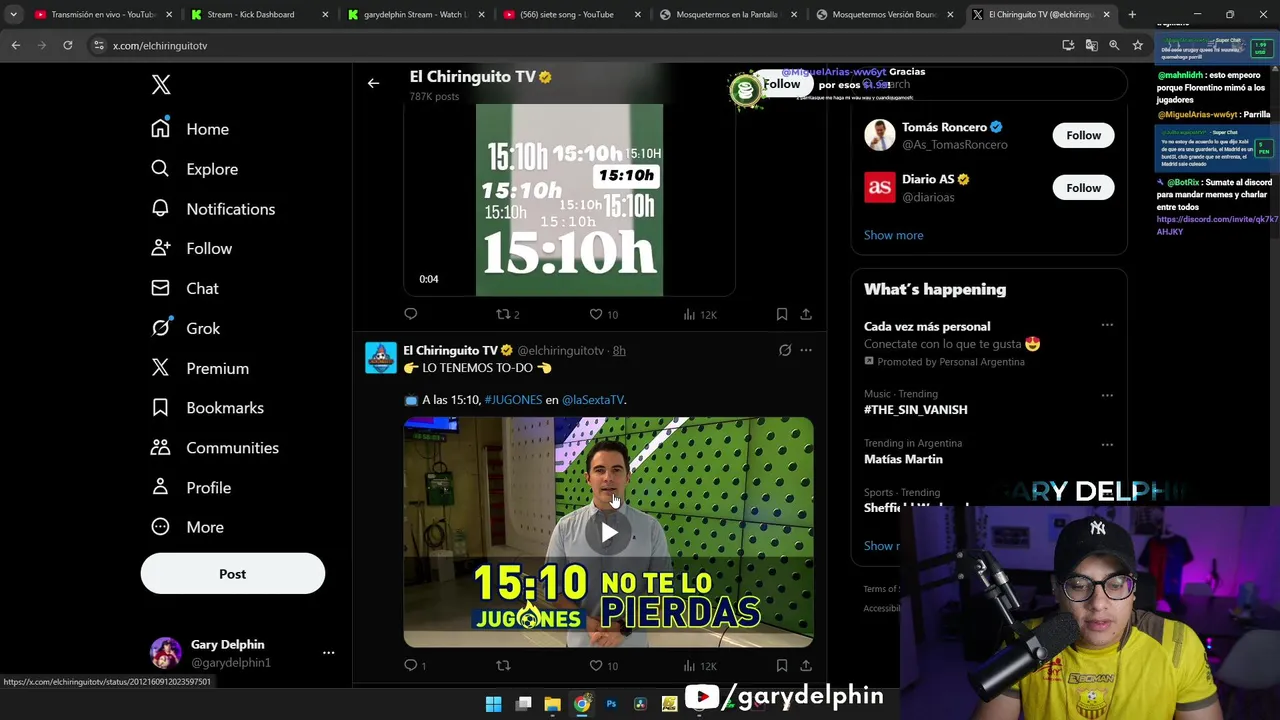This screenshot has height=720, width=1280.
Task: Switch to siete song YouTube tab
Action: [x=572, y=14]
